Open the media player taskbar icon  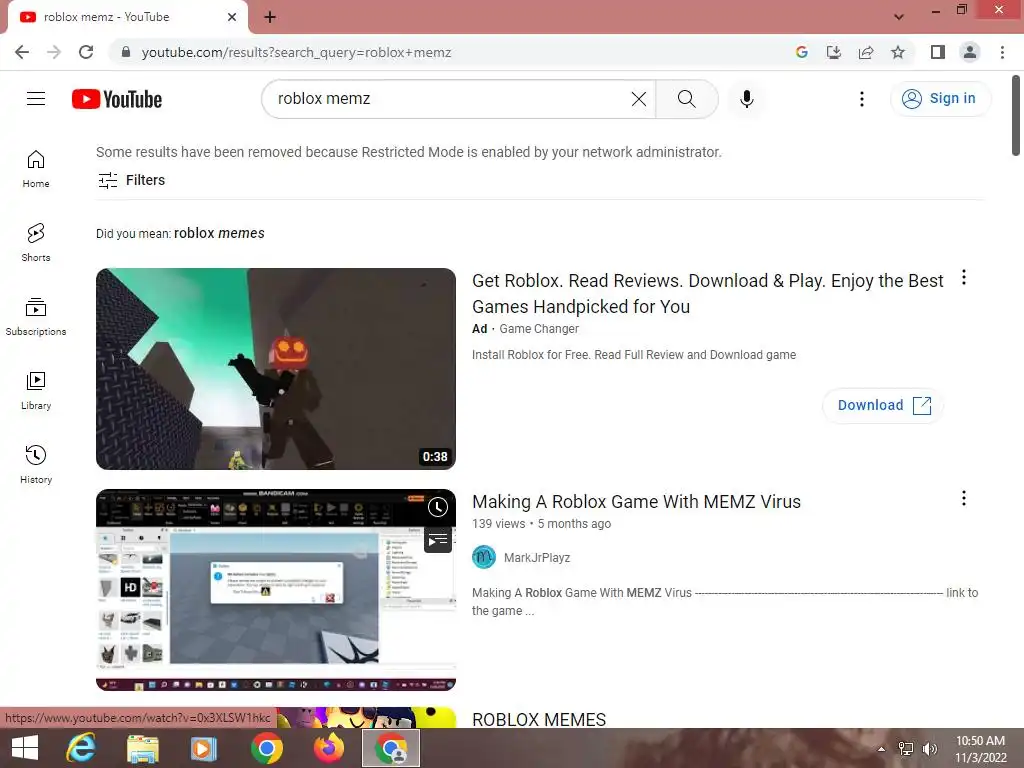tap(203, 748)
